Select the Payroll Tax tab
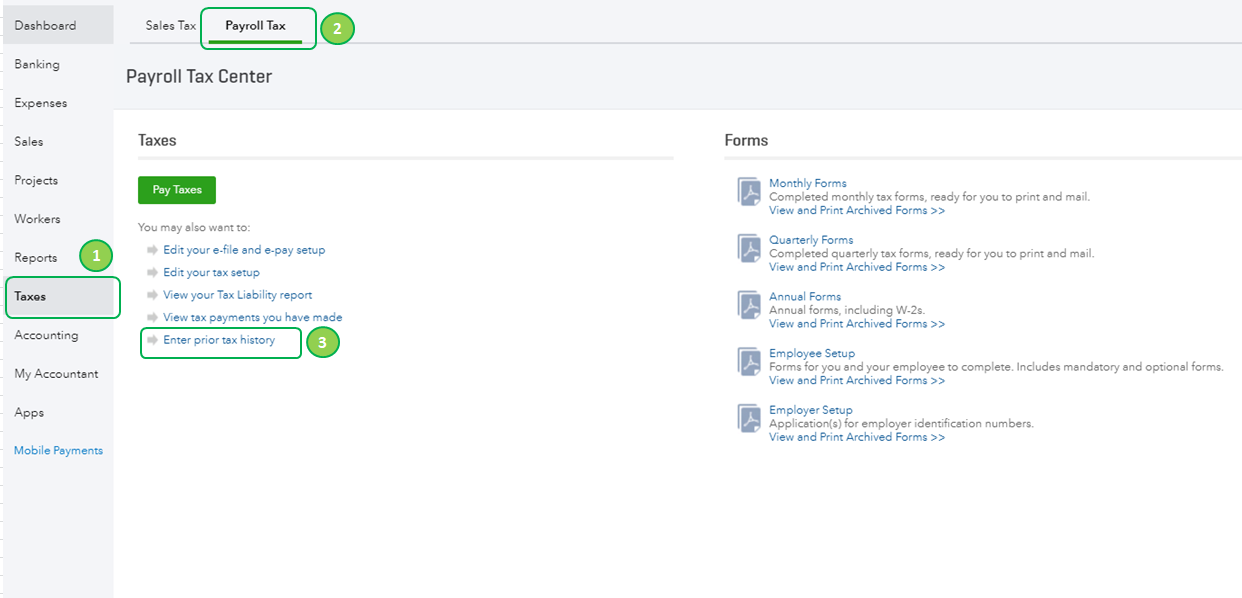The width and height of the screenshot is (1242, 598). [x=255, y=26]
